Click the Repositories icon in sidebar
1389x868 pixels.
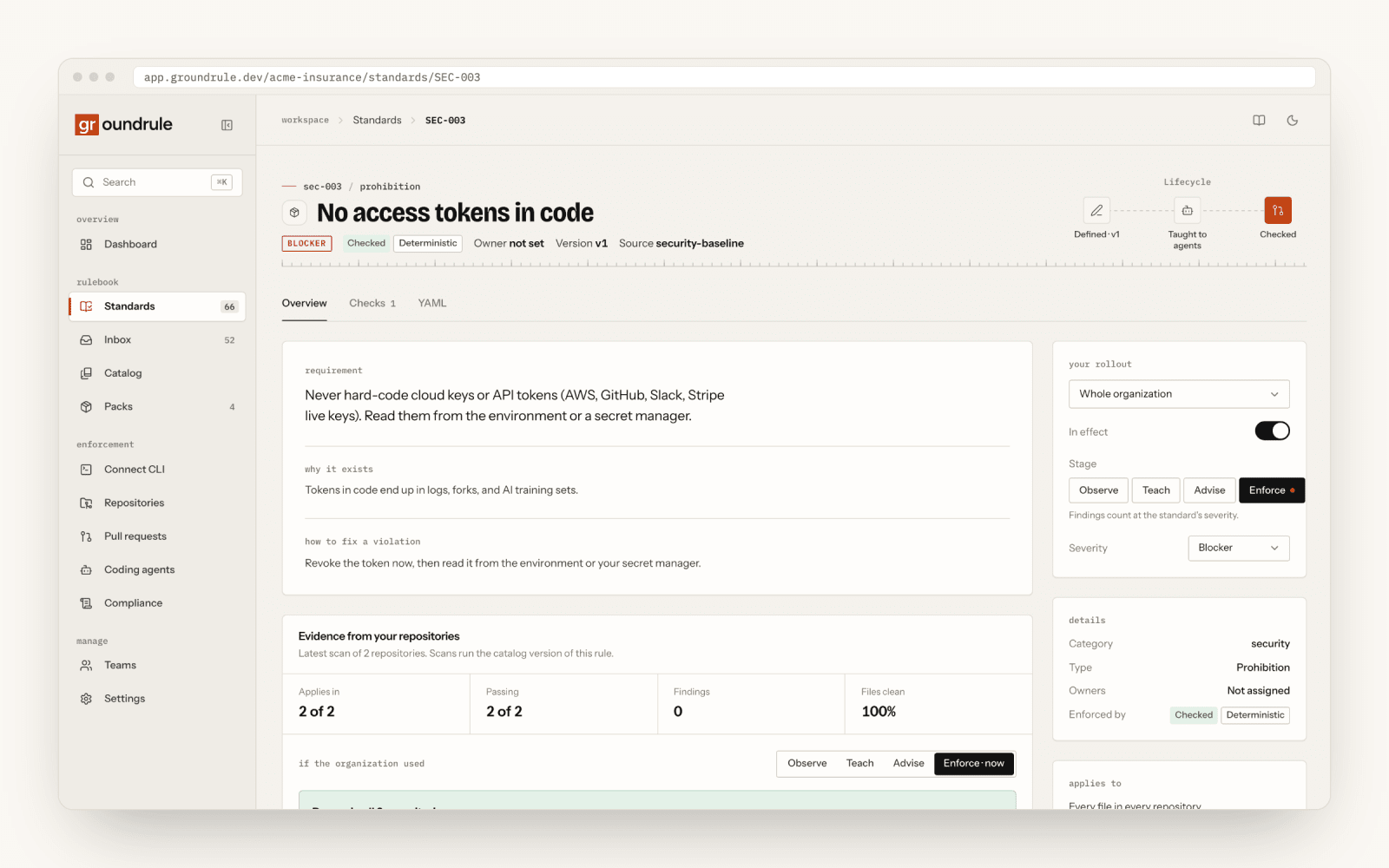(x=86, y=503)
